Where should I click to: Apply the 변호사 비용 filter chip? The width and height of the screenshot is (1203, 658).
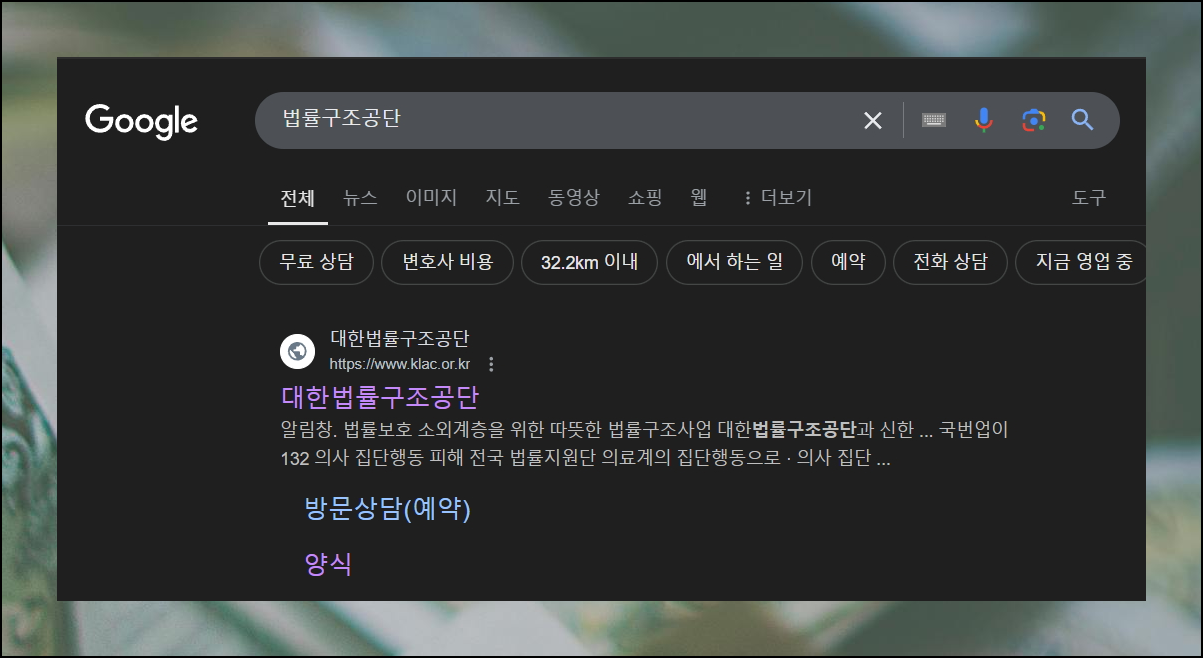[x=447, y=263]
